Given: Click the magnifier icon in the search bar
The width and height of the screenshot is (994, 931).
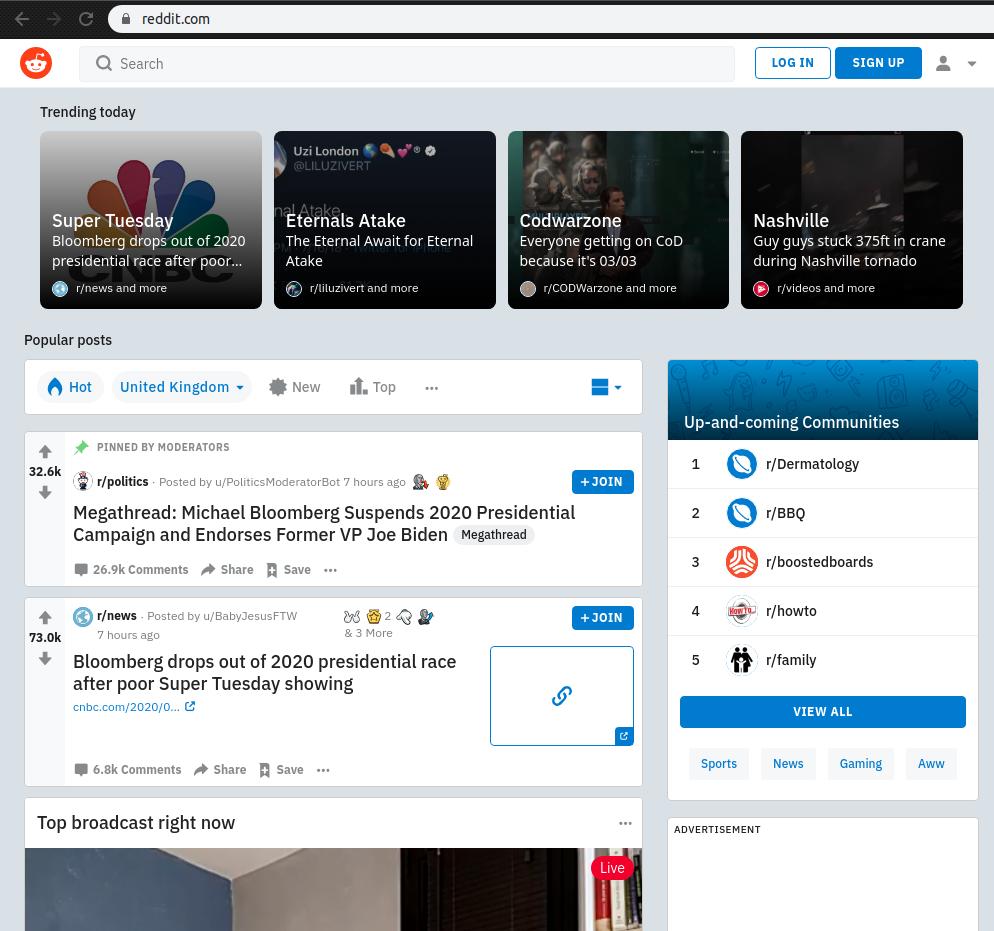Looking at the screenshot, I should [103, 63].
